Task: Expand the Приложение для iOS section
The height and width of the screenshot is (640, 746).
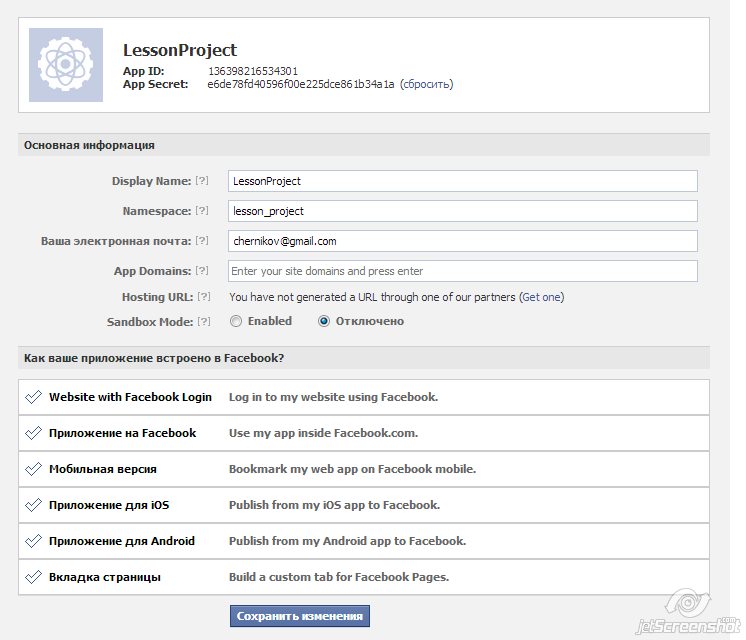Action: point(364,505)
